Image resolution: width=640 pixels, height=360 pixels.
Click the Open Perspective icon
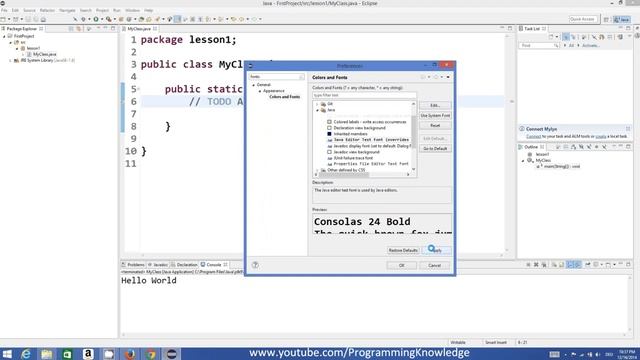tap(606, 19)
